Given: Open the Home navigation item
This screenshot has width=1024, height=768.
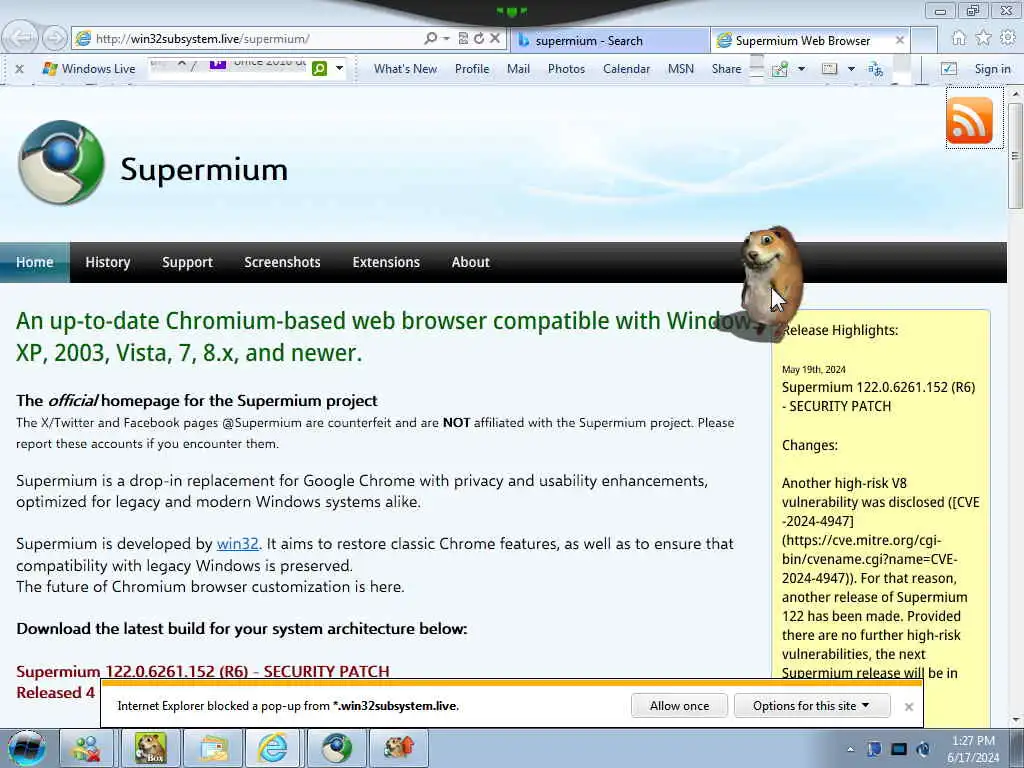Looking at the screenshot, I should point(35,262).
